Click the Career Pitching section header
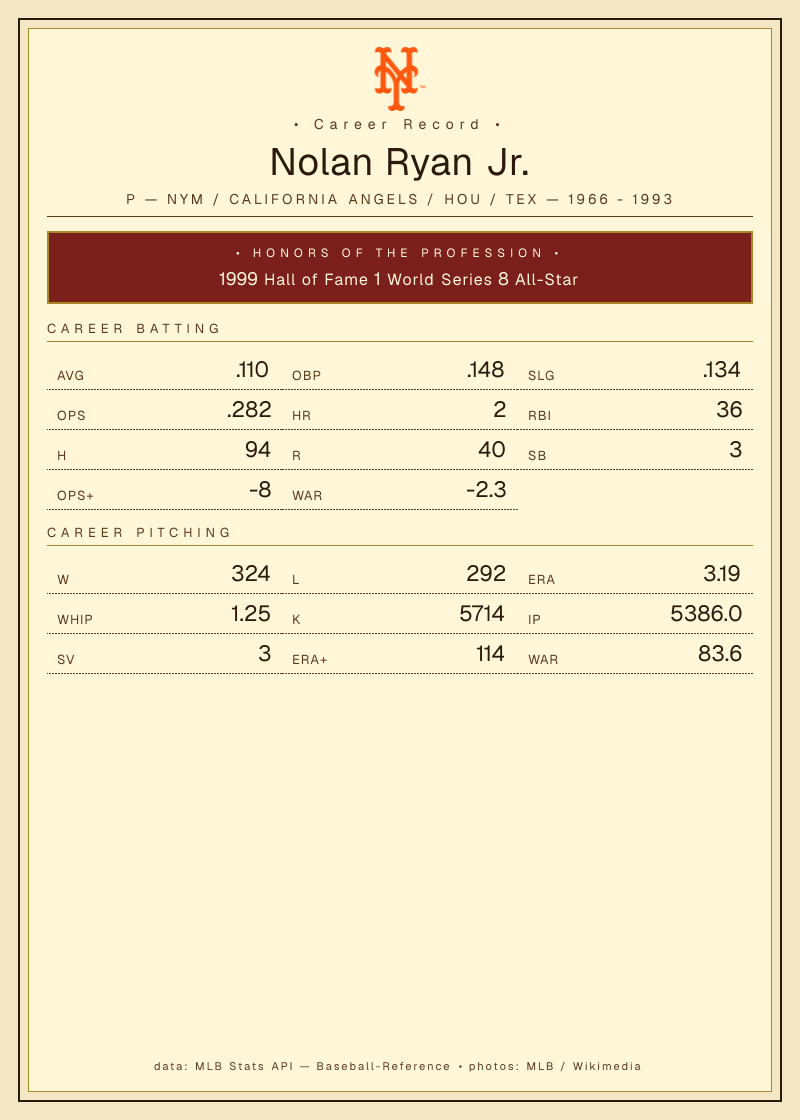 (x=140, y=533)
